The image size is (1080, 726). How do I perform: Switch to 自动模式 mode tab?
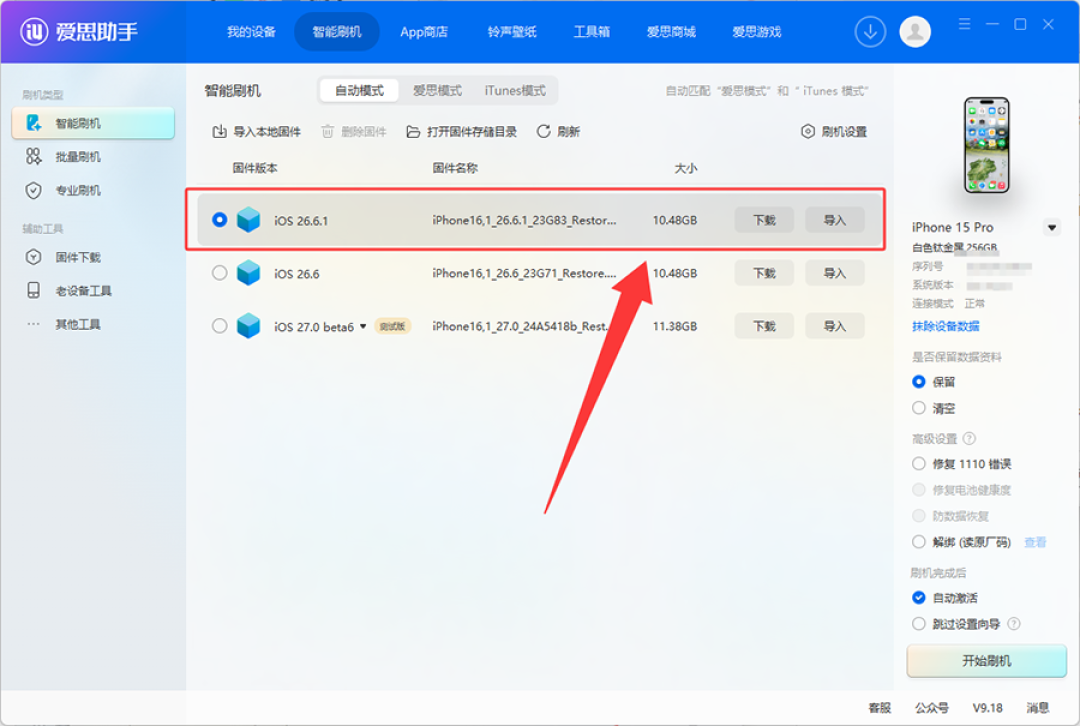(360, 91)
